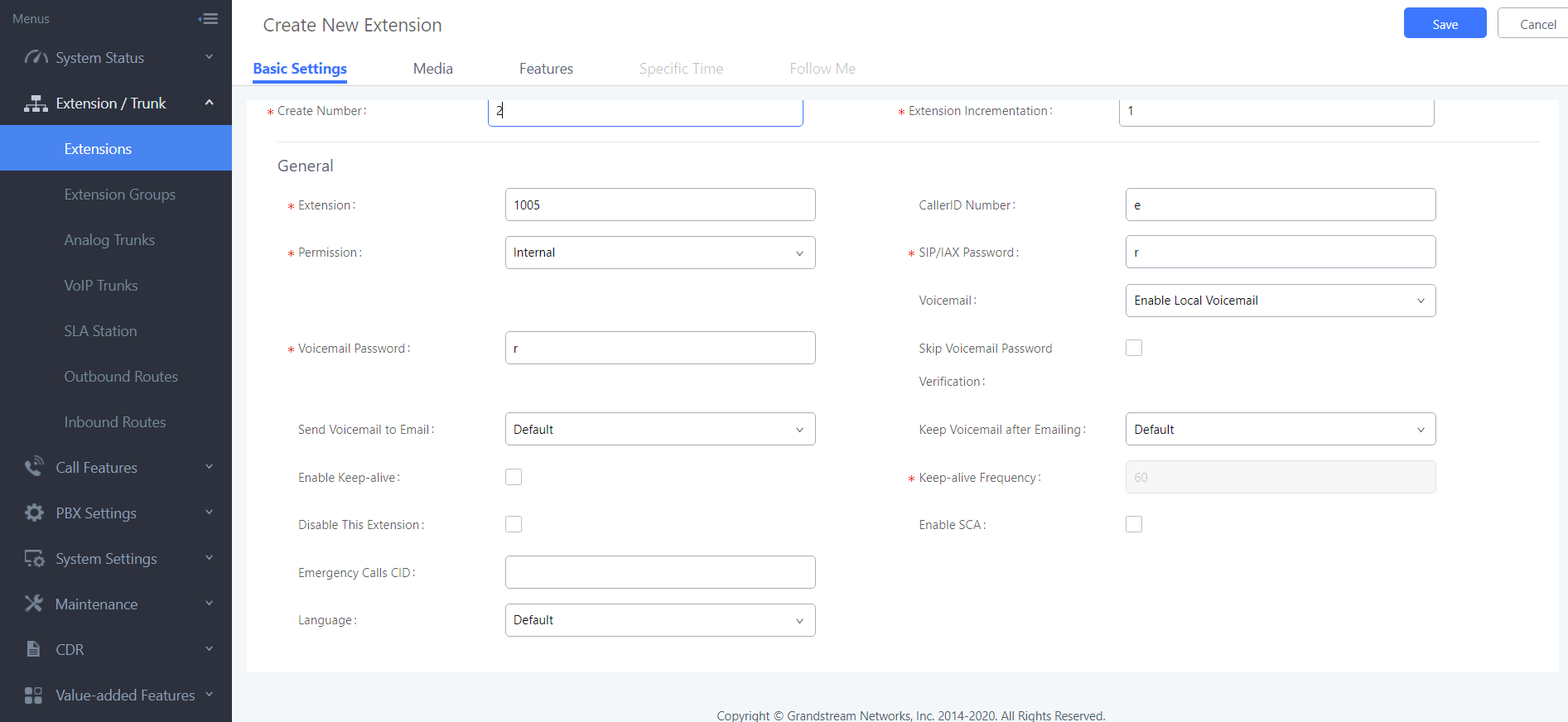Open the Permission dropdown showing Internal

[659, 253]
